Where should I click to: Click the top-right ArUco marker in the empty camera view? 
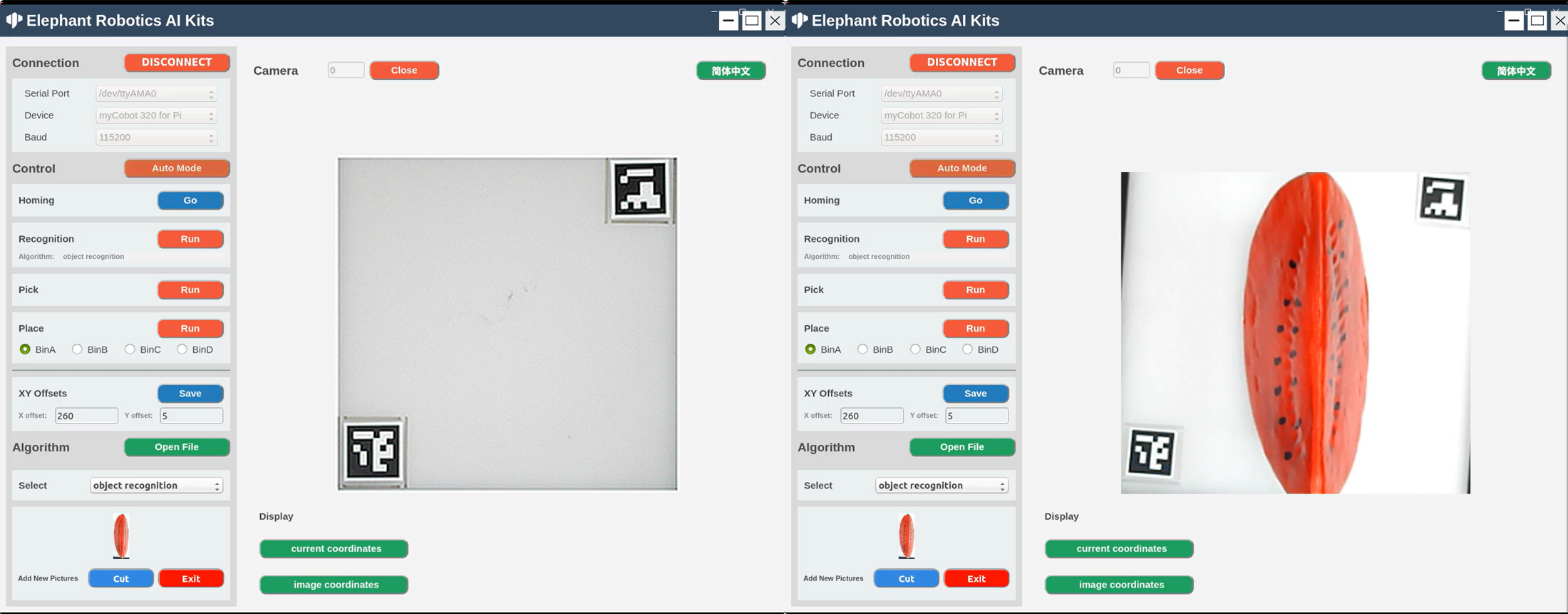pos(640,190)
